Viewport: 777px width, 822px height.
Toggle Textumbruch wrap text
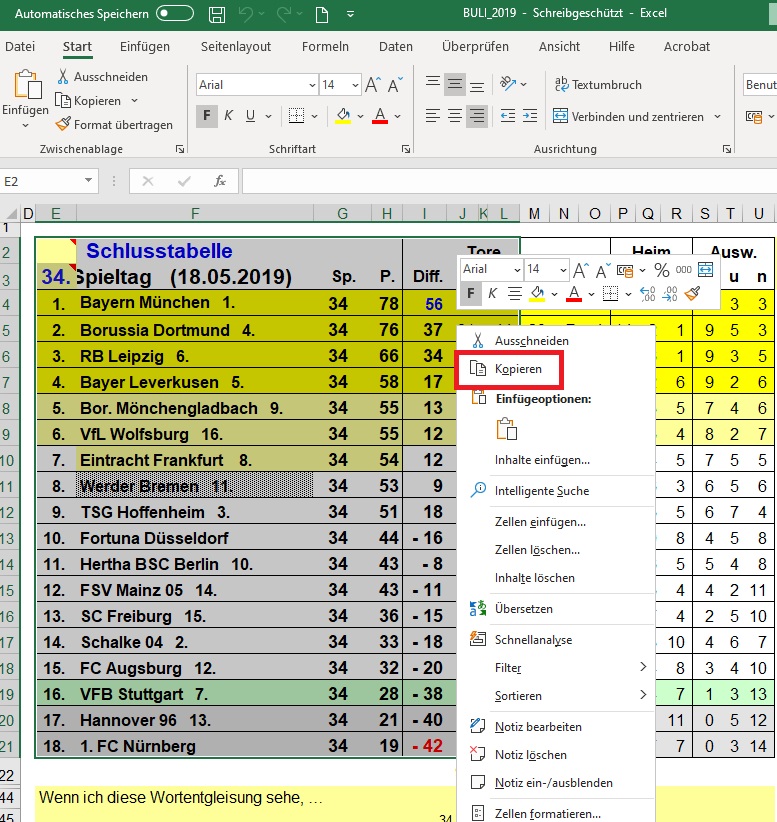[x=598, y=84]
